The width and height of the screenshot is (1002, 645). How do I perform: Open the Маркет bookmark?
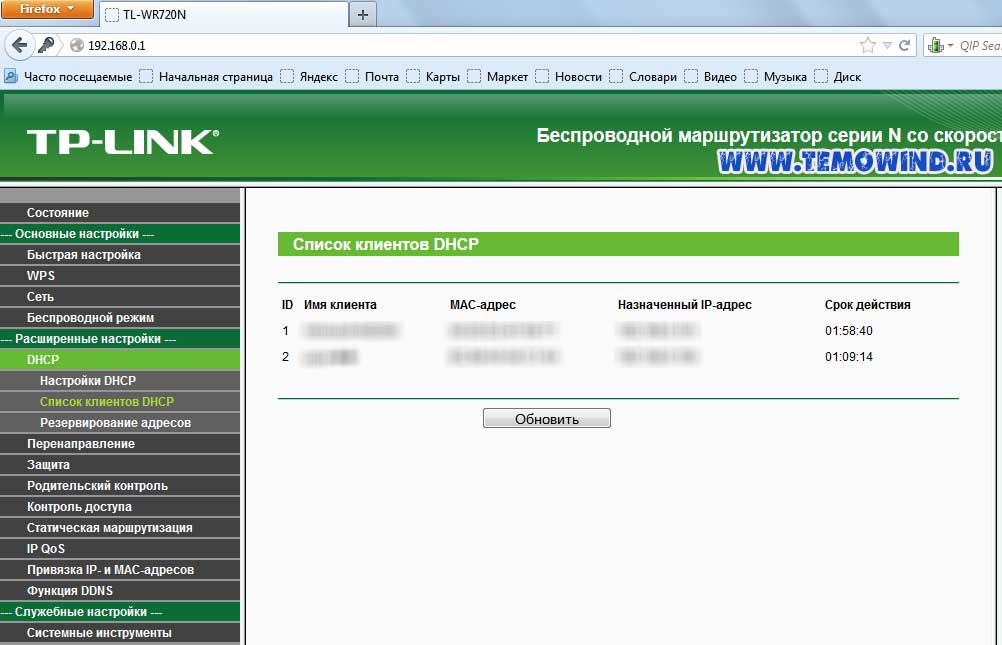coord(498,77)
